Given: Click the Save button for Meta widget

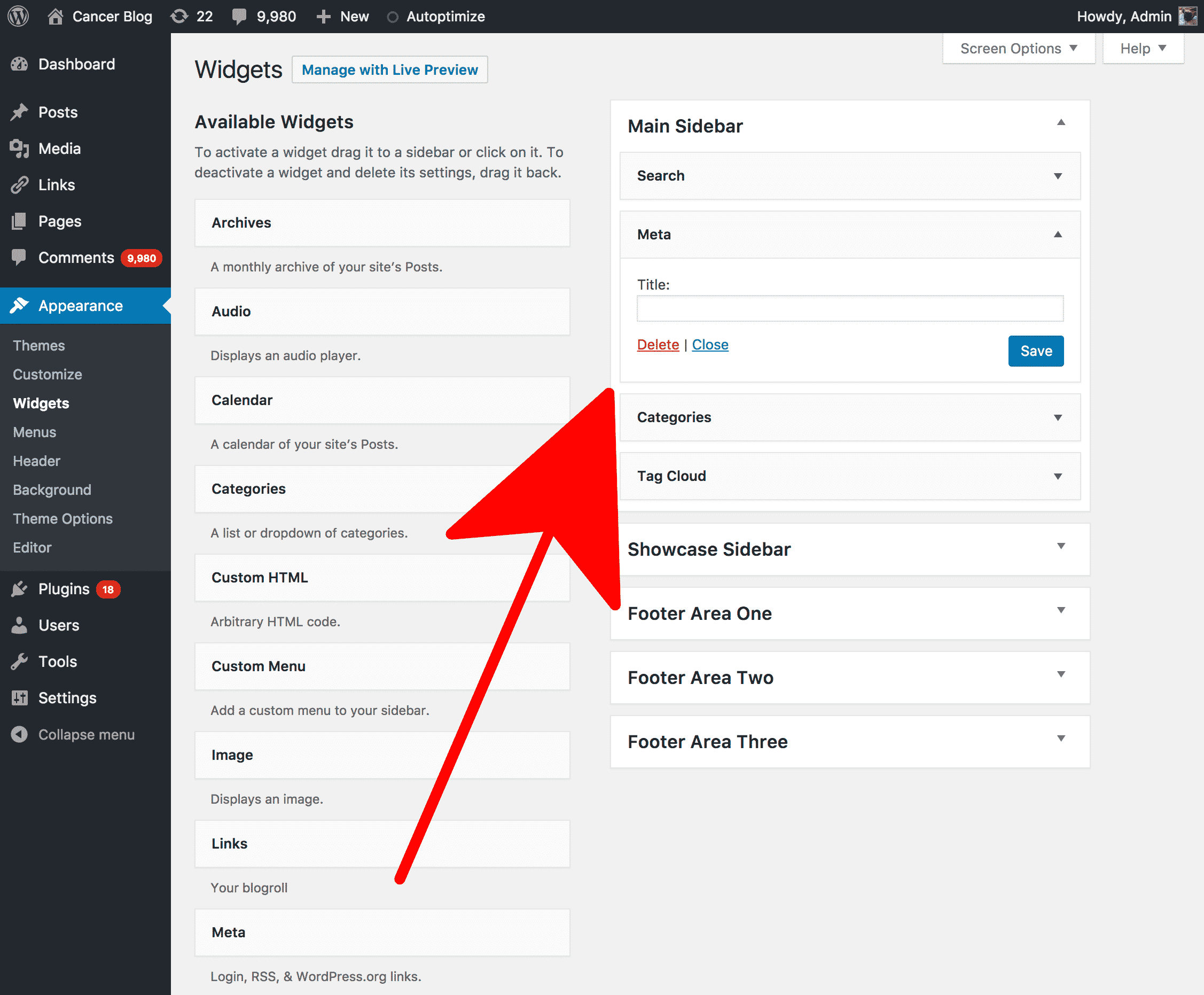Looking at the screenshot, I should pyautogui.click(x=1036, y=350).
